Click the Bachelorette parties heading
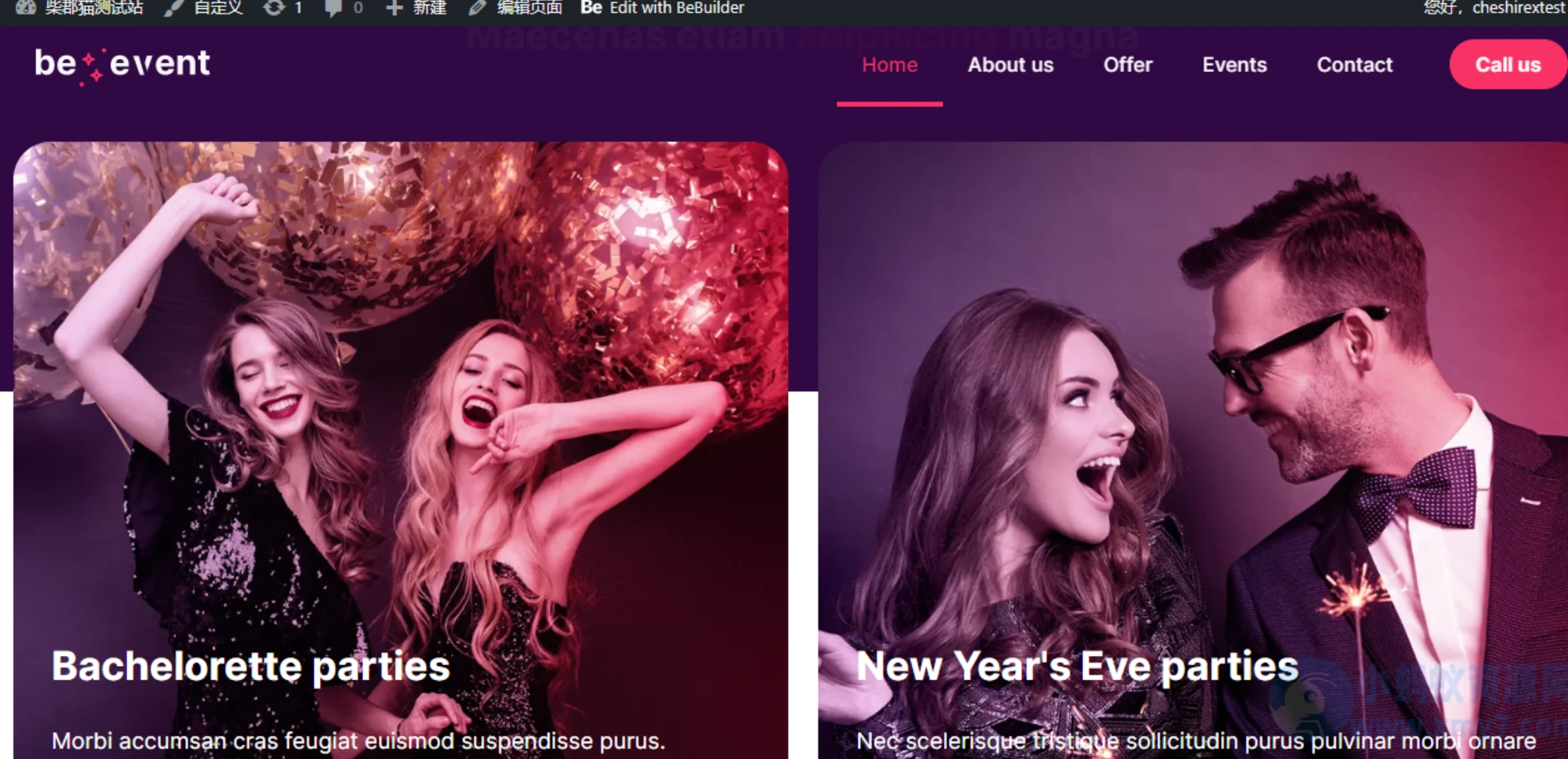This screenshot has width=1568, height=759. tap(250, 667)
